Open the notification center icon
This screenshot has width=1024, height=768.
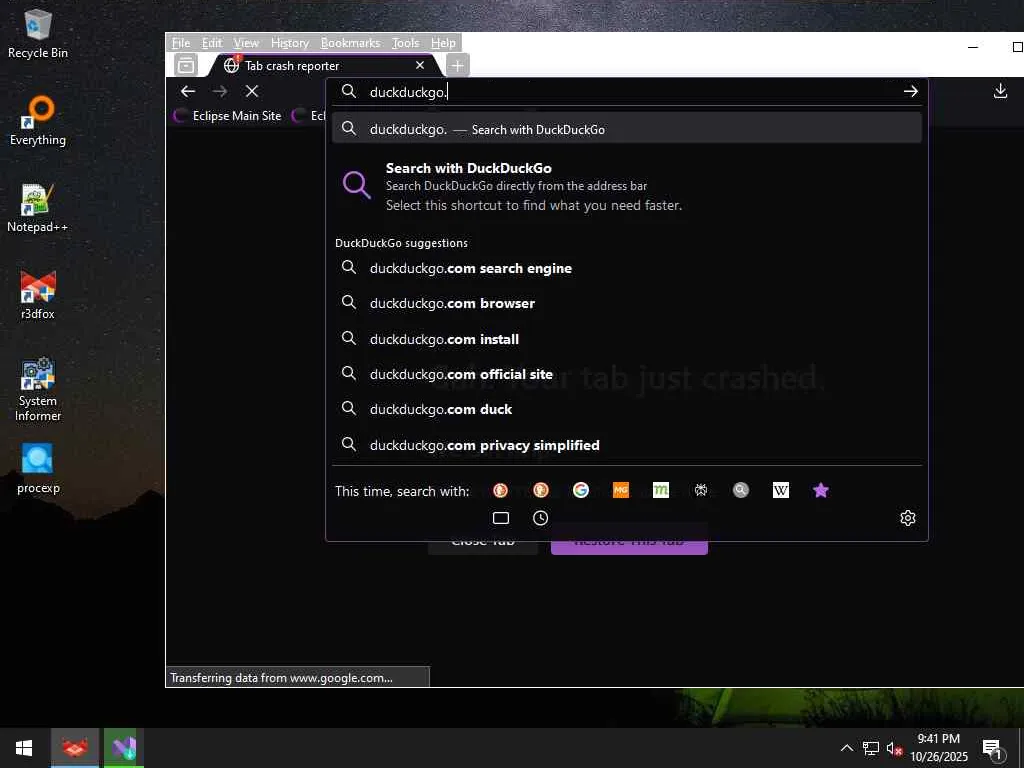pos(992,749)
